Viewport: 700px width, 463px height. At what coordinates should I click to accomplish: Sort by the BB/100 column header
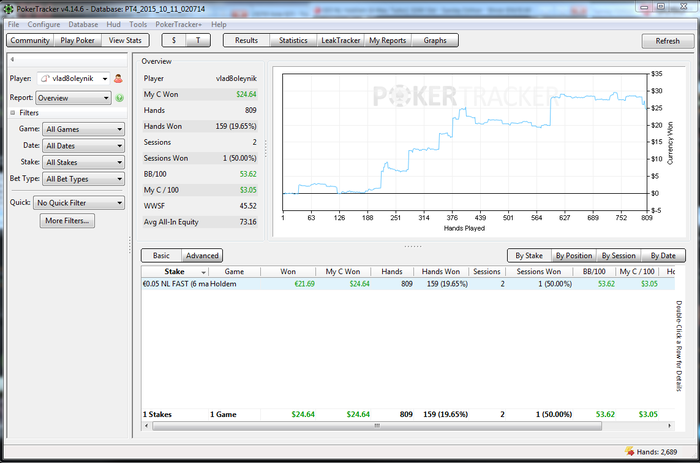point(594,271)
